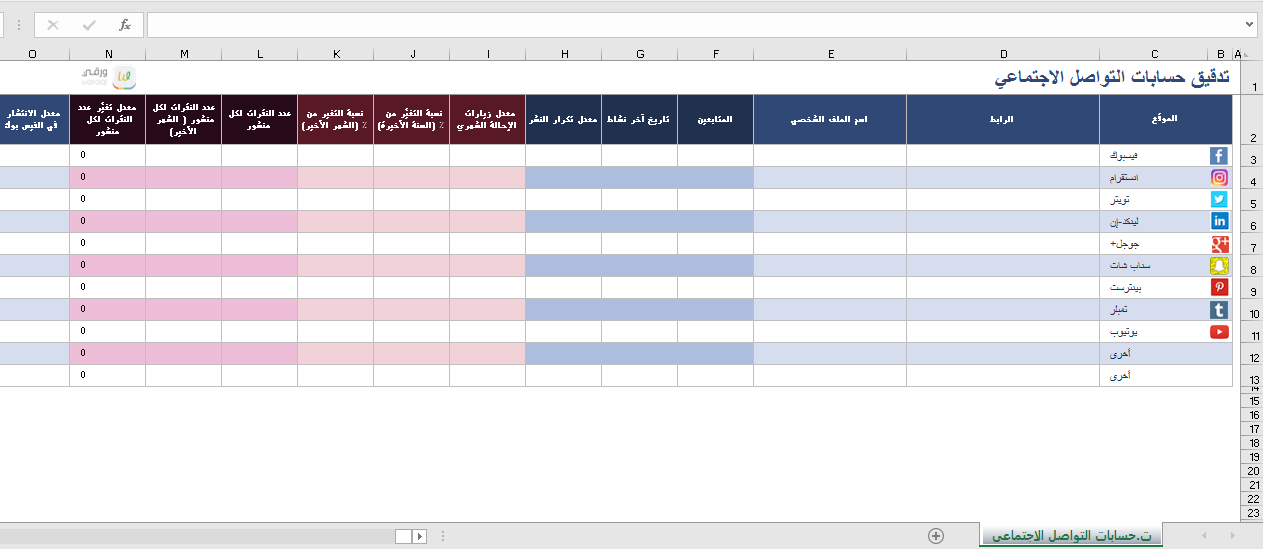The image size is (1263, 549).
Task: Open Insert Function with the fx button
Action: [124, 25]
